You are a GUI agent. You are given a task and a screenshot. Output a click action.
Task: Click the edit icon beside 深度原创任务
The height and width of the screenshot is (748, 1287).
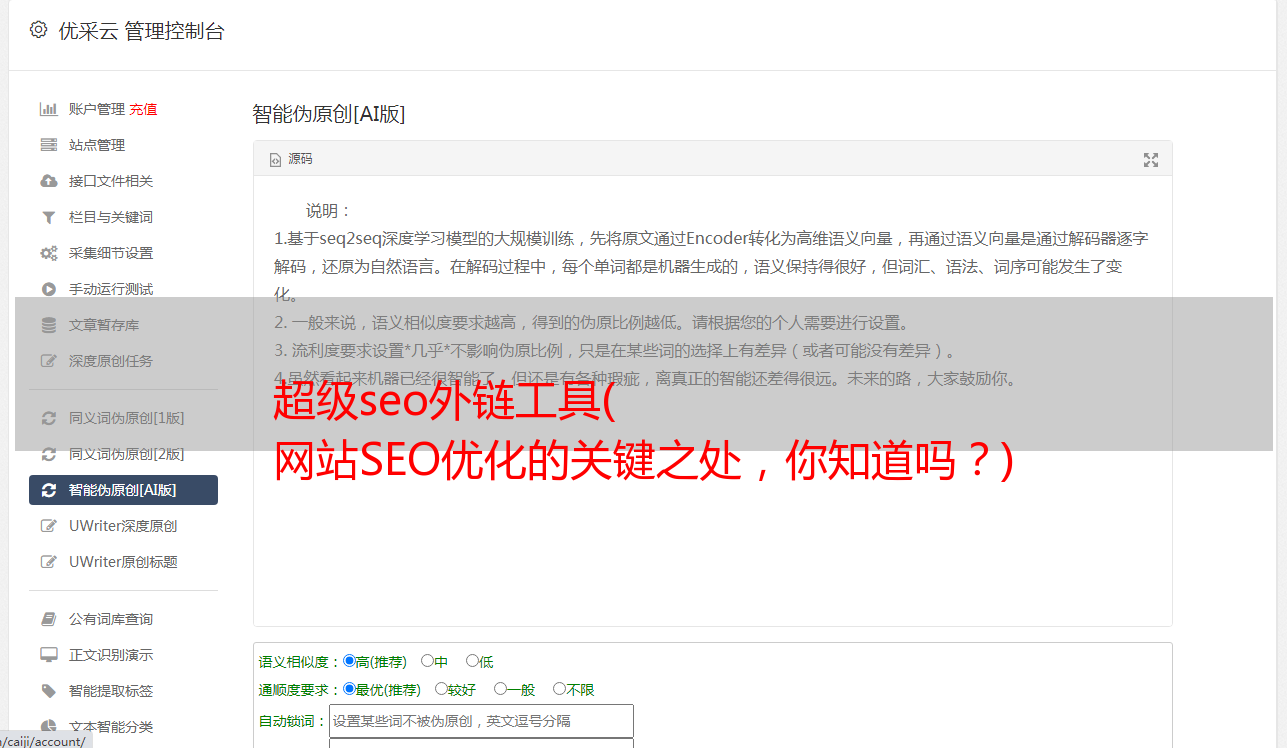tap(48, 361)
